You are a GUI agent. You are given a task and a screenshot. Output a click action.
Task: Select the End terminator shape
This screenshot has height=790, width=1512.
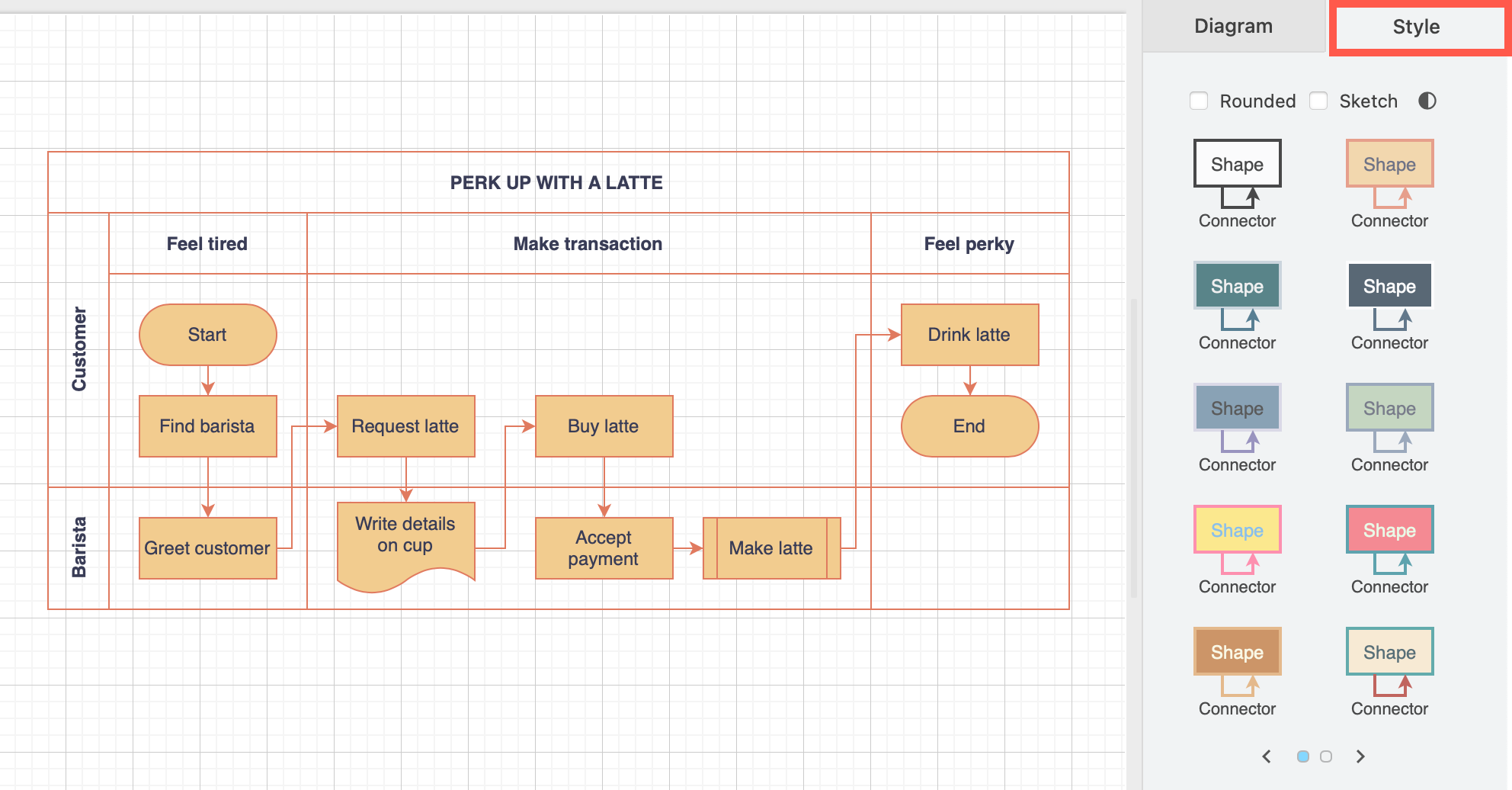[x=969, y=426]
